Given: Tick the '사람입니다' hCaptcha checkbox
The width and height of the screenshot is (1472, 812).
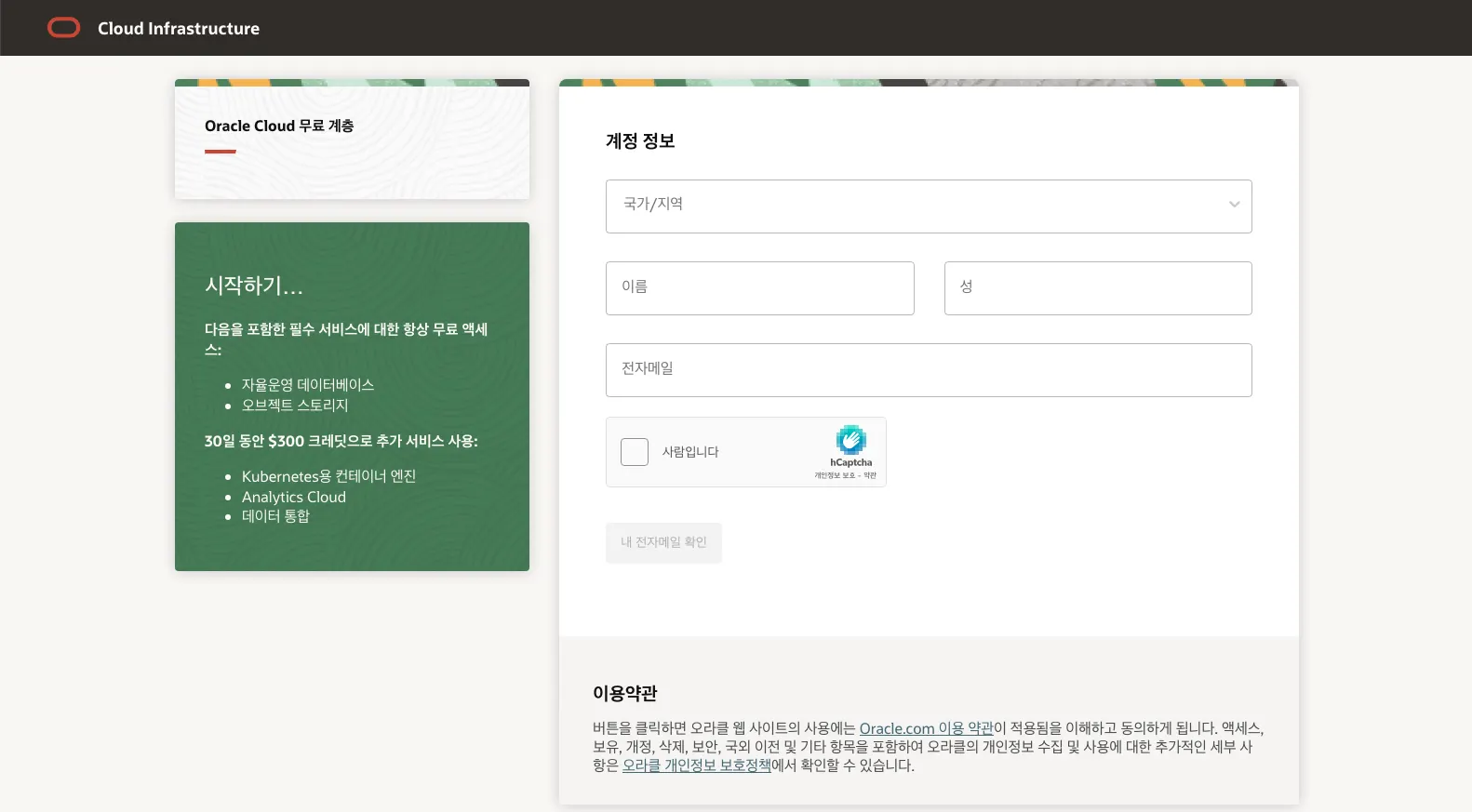Looking at the screenshot, I should 635,452.
